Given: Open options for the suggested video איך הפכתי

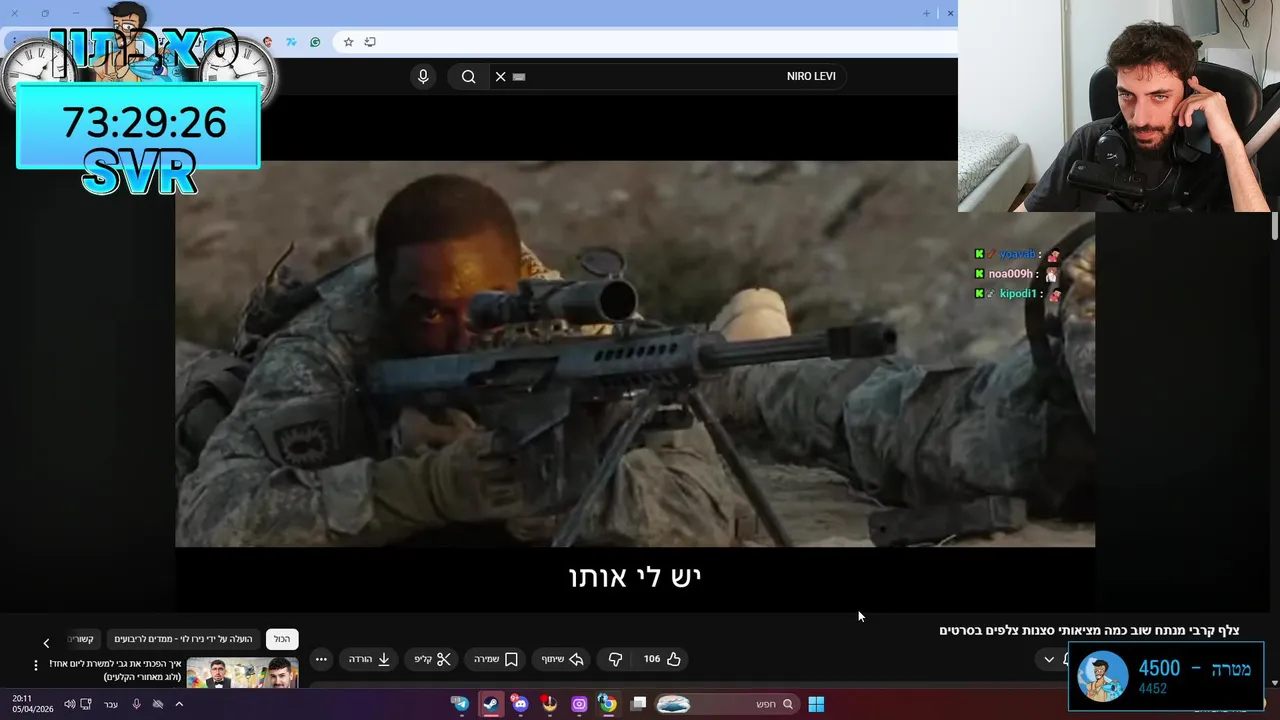Looking at the screenshot, I should [36, 665].
